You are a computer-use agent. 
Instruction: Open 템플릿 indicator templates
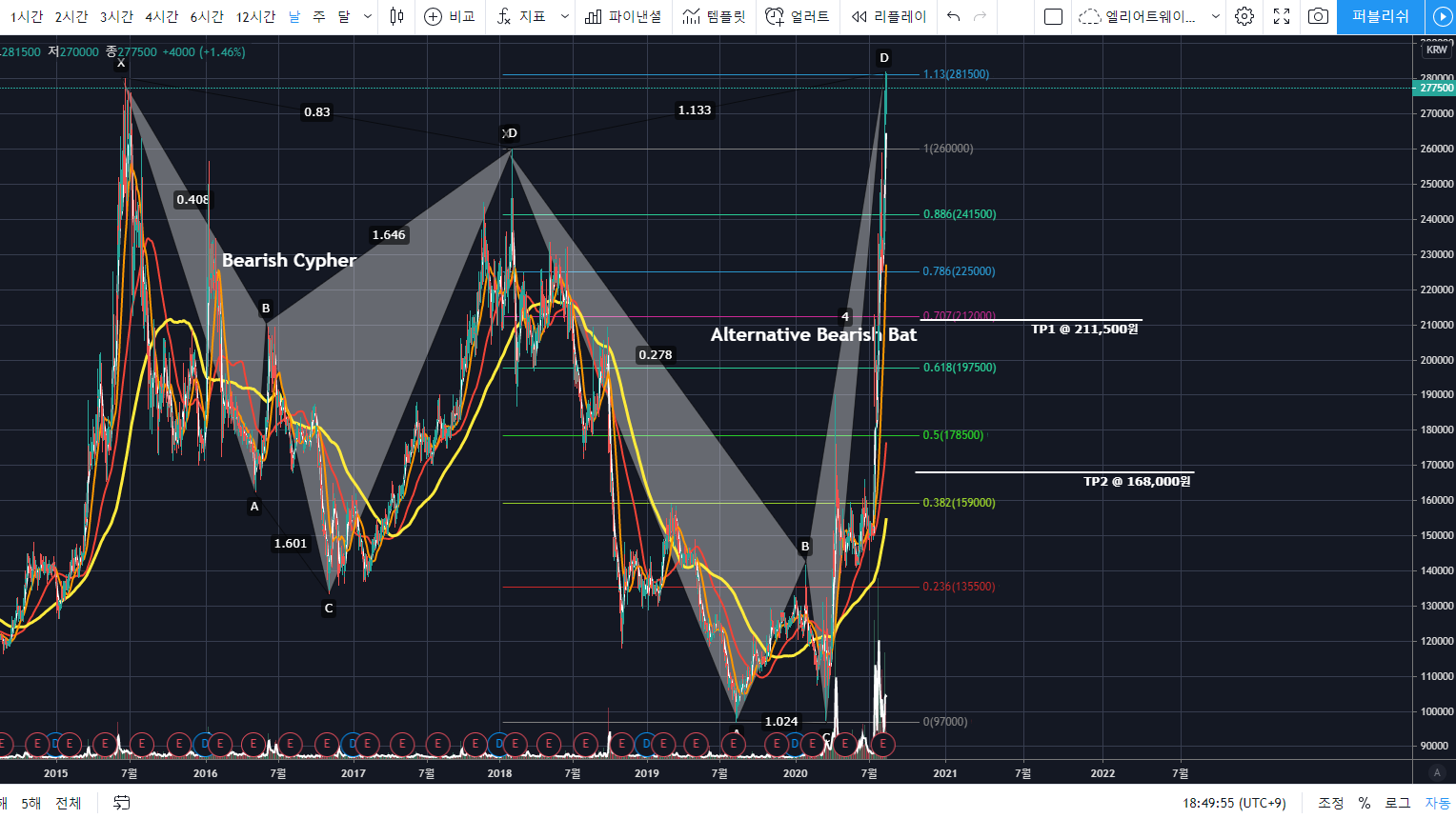pyautogui.click(x=715, y=16)
